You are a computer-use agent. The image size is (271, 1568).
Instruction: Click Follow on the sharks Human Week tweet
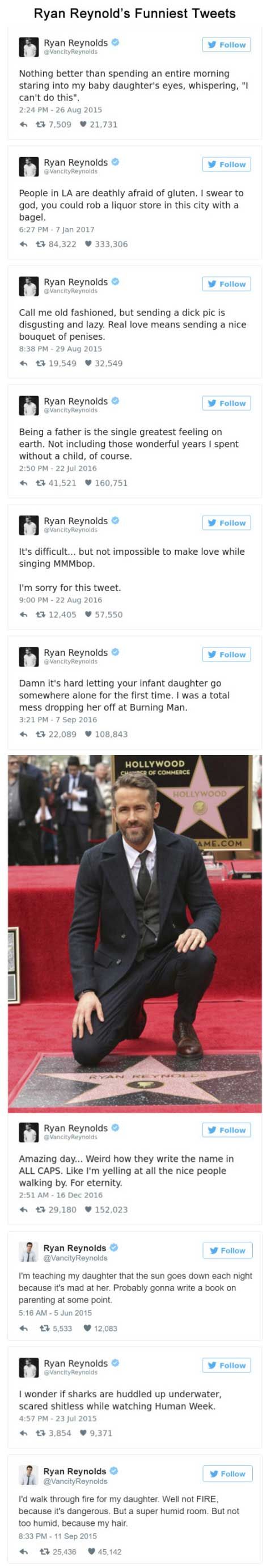(227, 1365)
